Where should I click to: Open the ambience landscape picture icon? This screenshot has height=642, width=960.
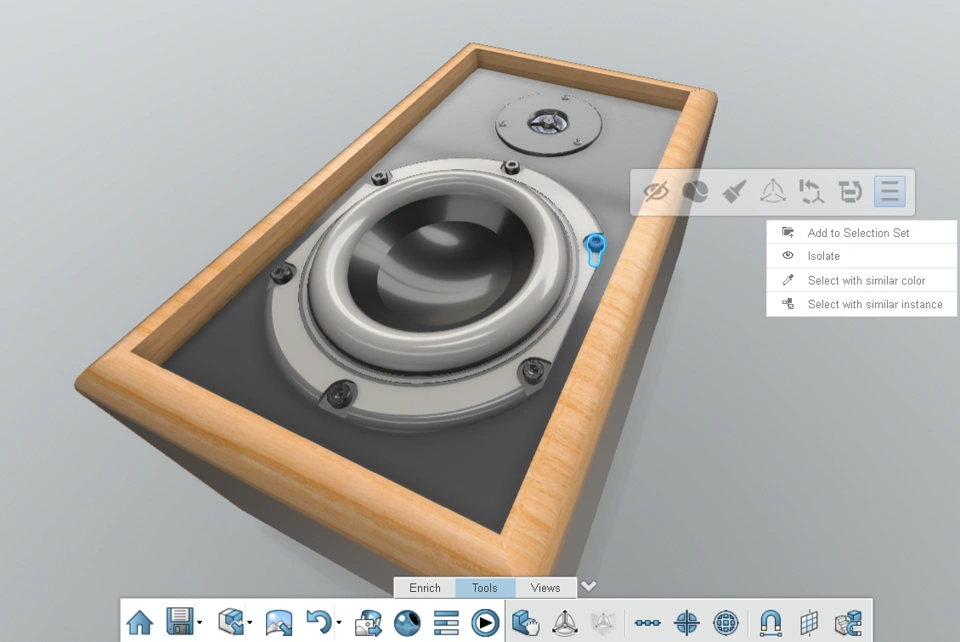tap(279, 623)
